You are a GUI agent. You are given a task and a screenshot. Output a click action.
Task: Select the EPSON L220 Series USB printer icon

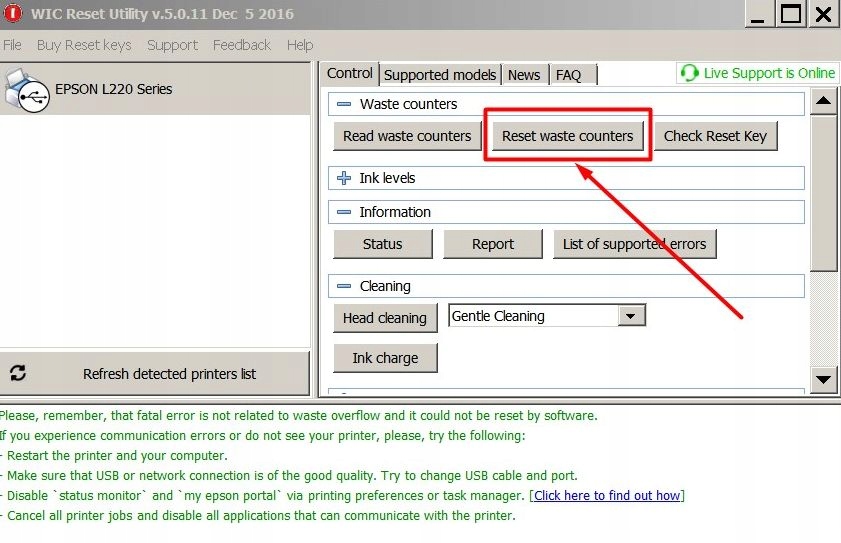(27, 90)
